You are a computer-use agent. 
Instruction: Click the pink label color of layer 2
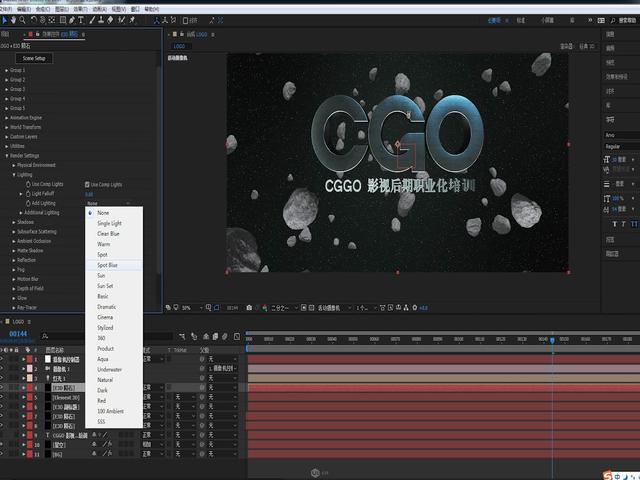(29, 369)
